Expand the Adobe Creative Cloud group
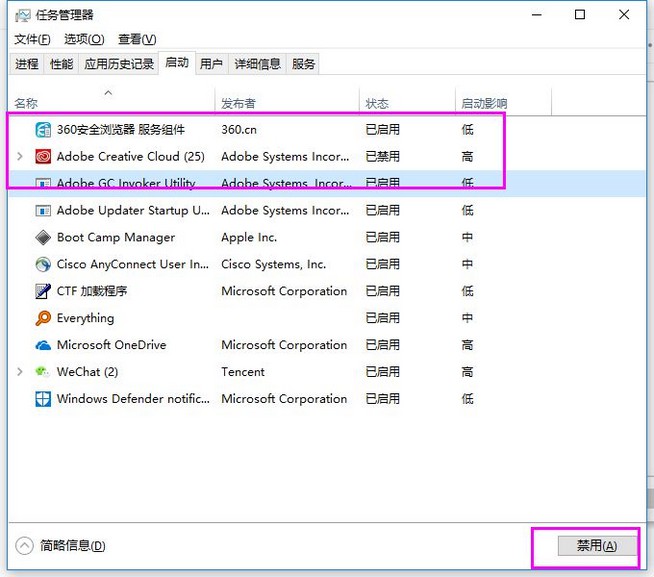This screenshot has height=577, width=654. tap(20, 156)
